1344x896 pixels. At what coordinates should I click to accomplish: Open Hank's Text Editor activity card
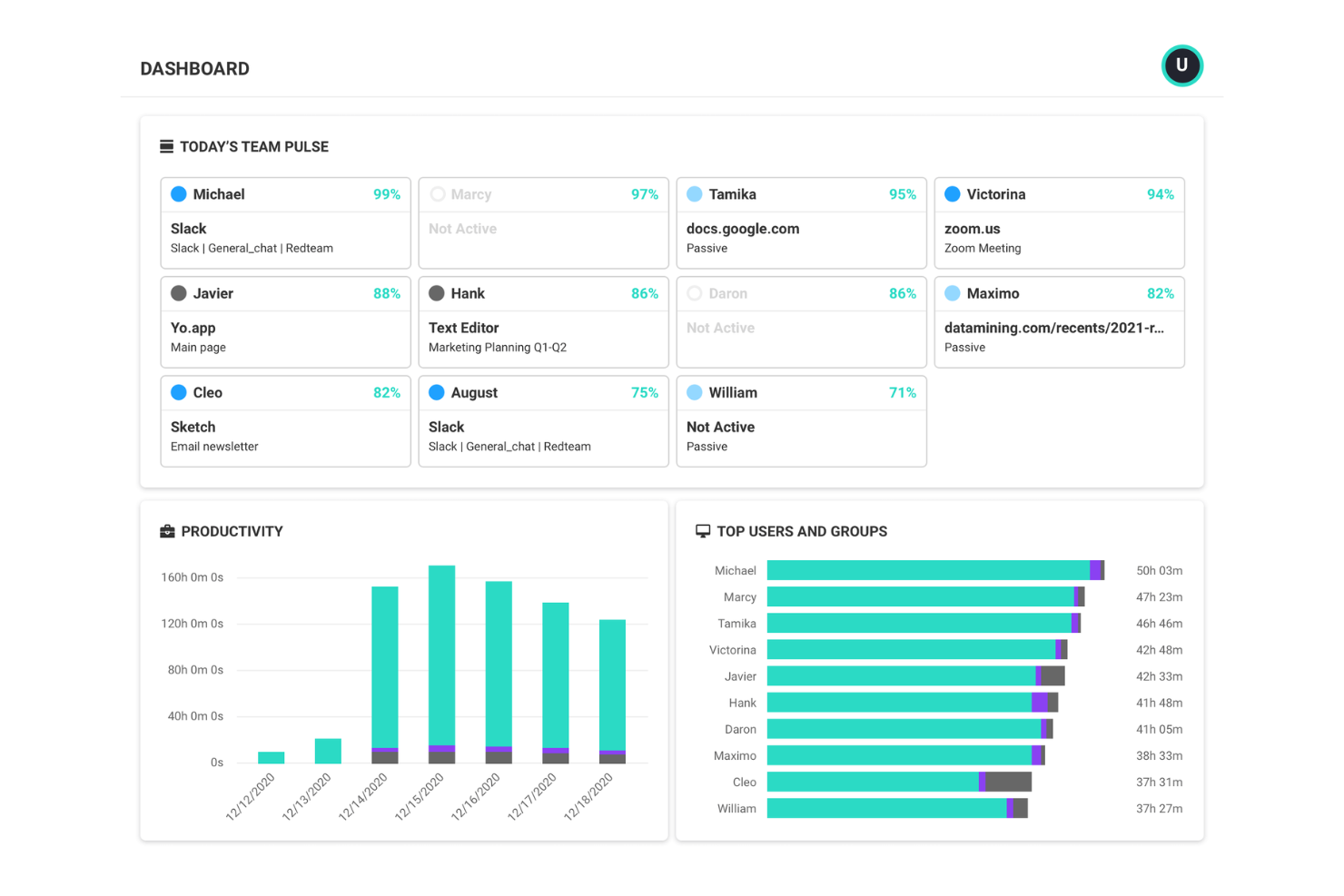coord(543,337)
